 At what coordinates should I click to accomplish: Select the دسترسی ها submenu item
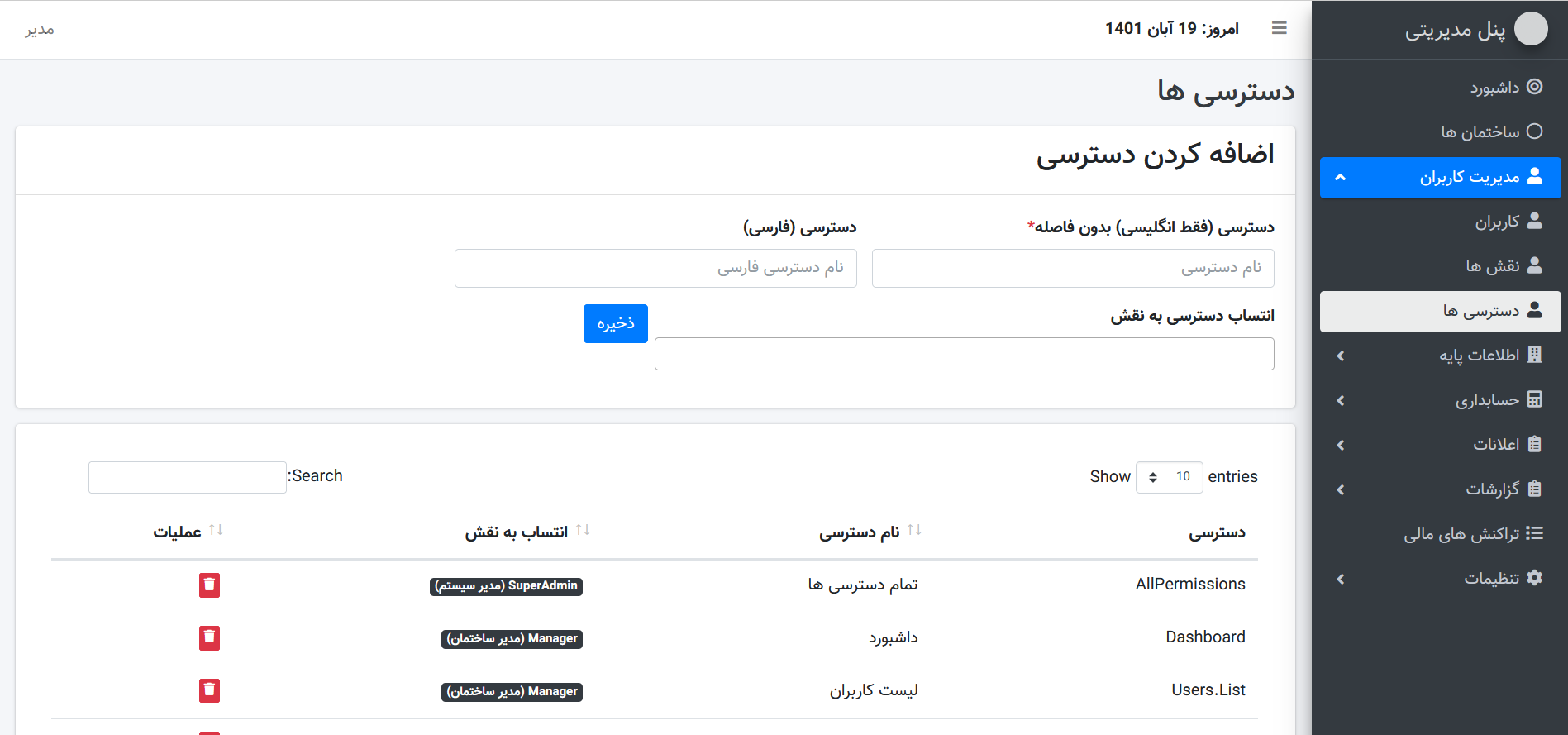[1440, 311]
